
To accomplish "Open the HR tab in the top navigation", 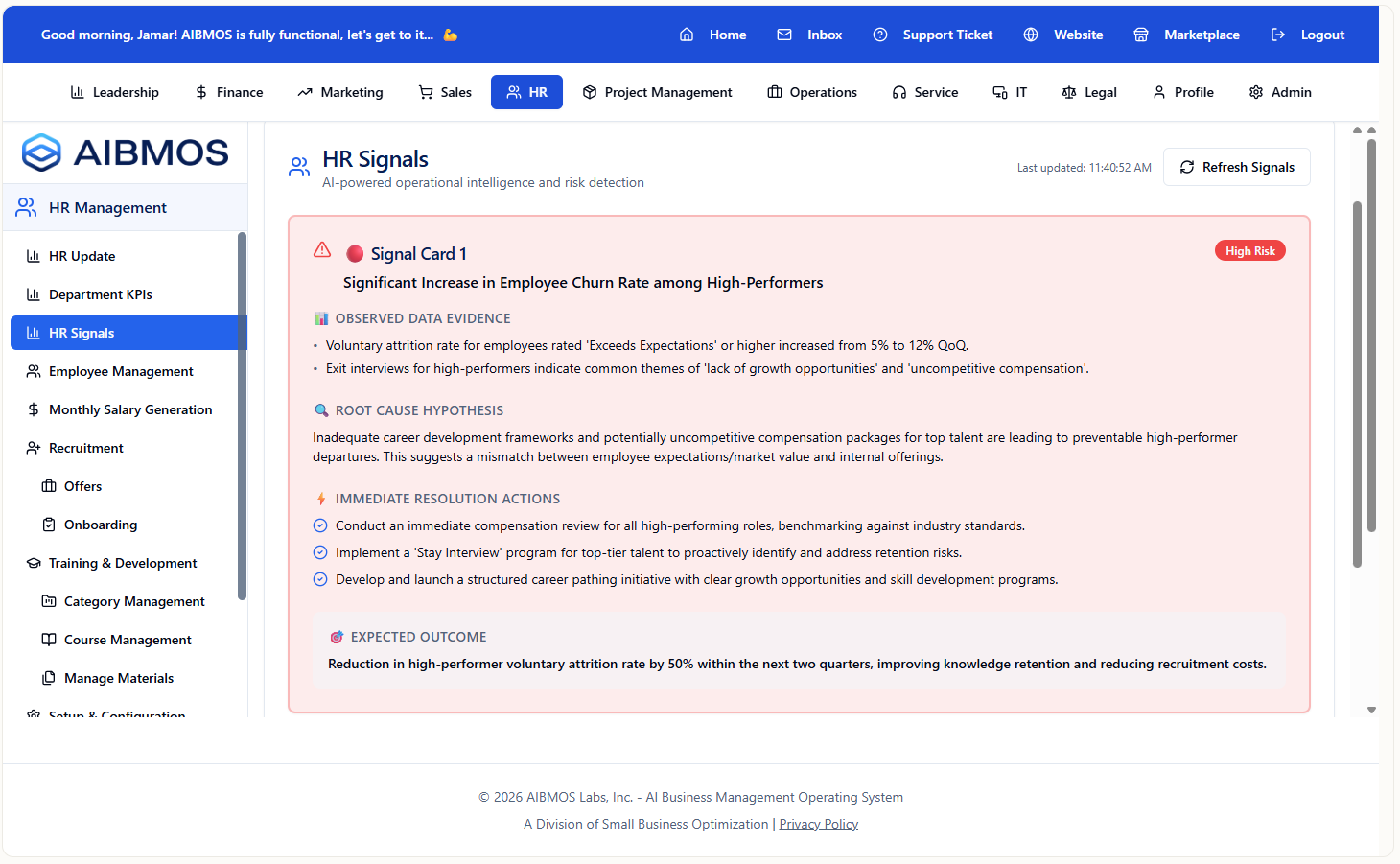I will click(x=526, y=92).
